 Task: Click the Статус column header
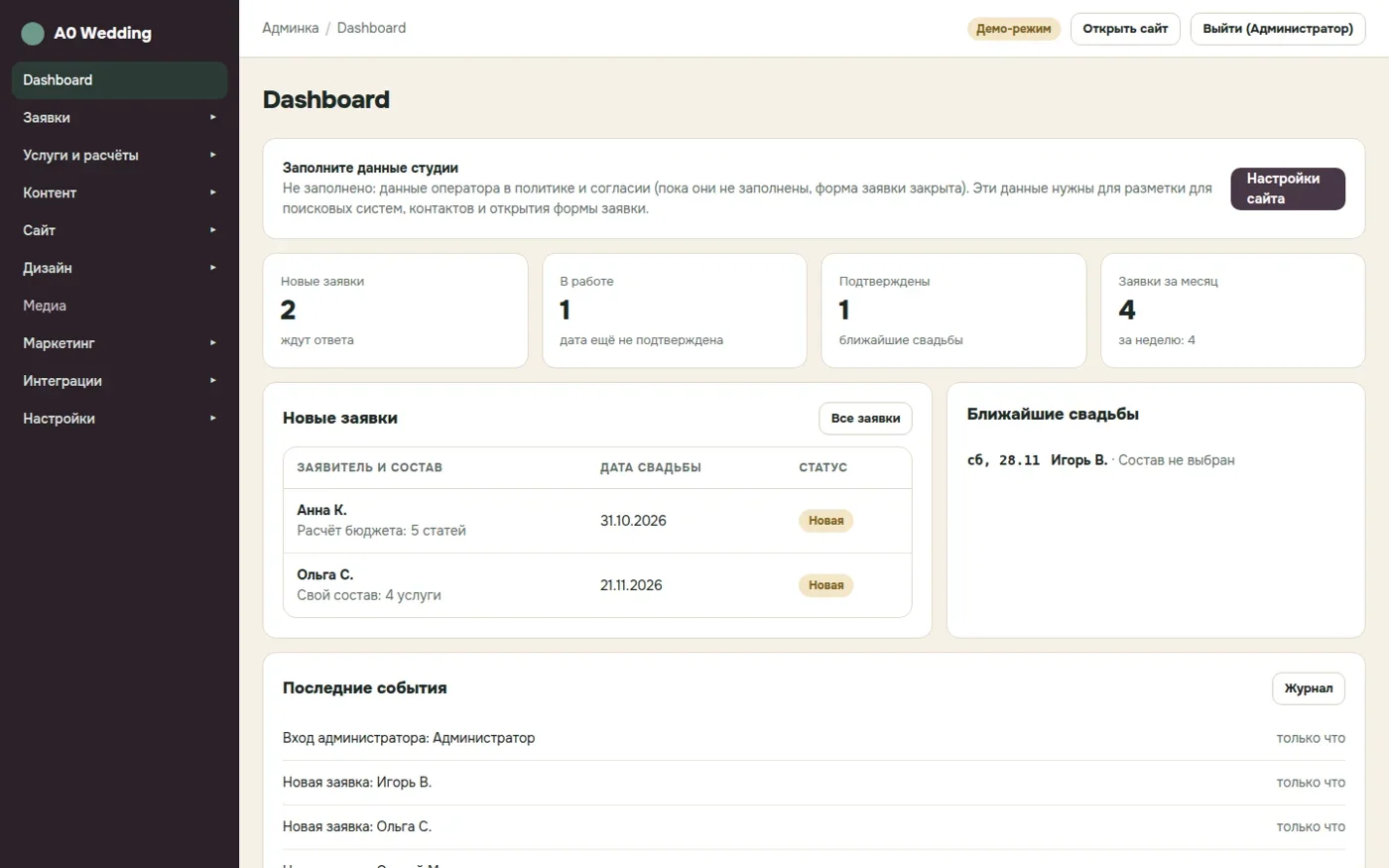tap(823, 467)
